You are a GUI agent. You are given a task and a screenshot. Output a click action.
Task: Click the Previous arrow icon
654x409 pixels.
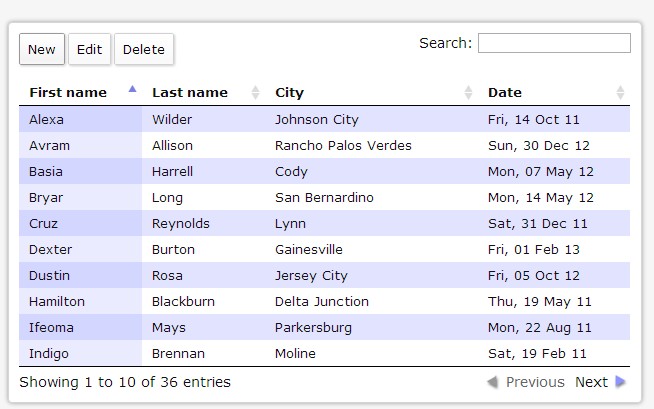click(x=493, y=381)
